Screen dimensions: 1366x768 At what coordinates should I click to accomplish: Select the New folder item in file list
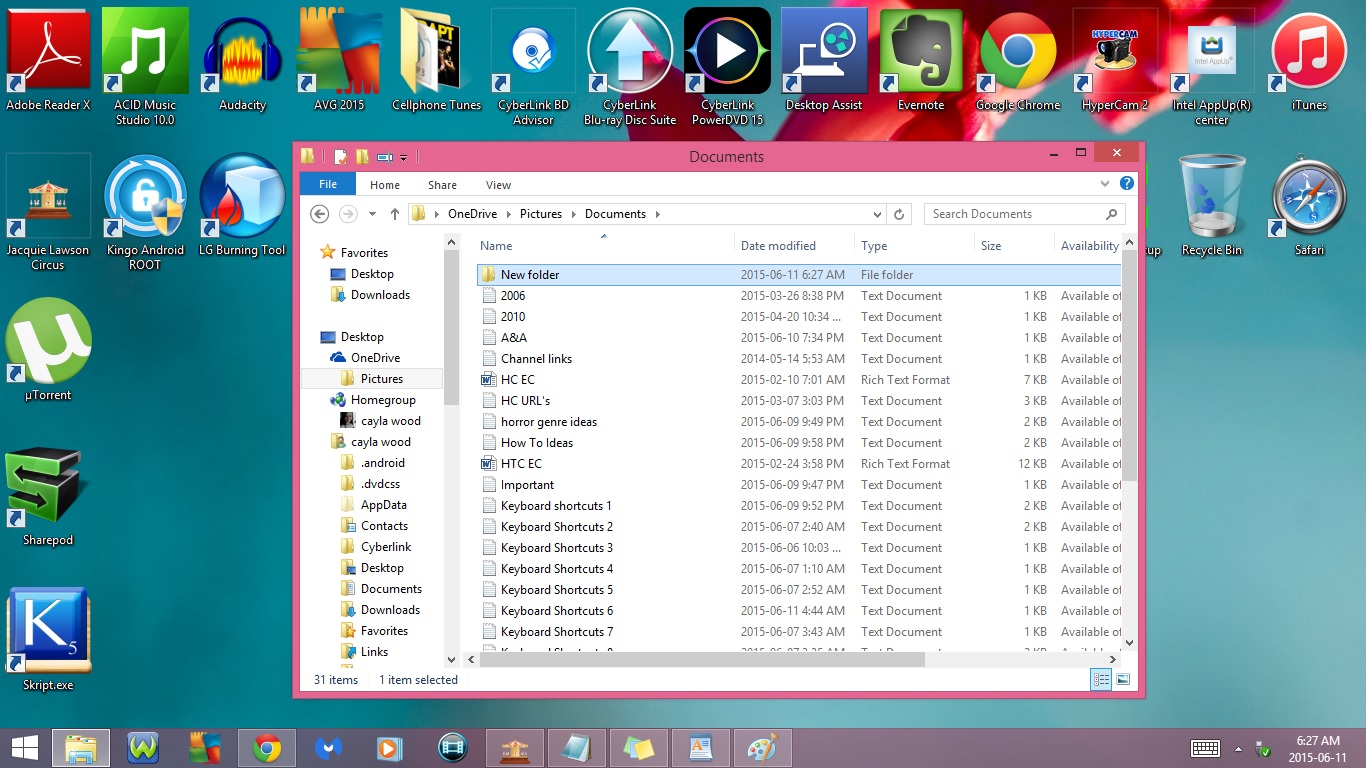tap(799, 275)
